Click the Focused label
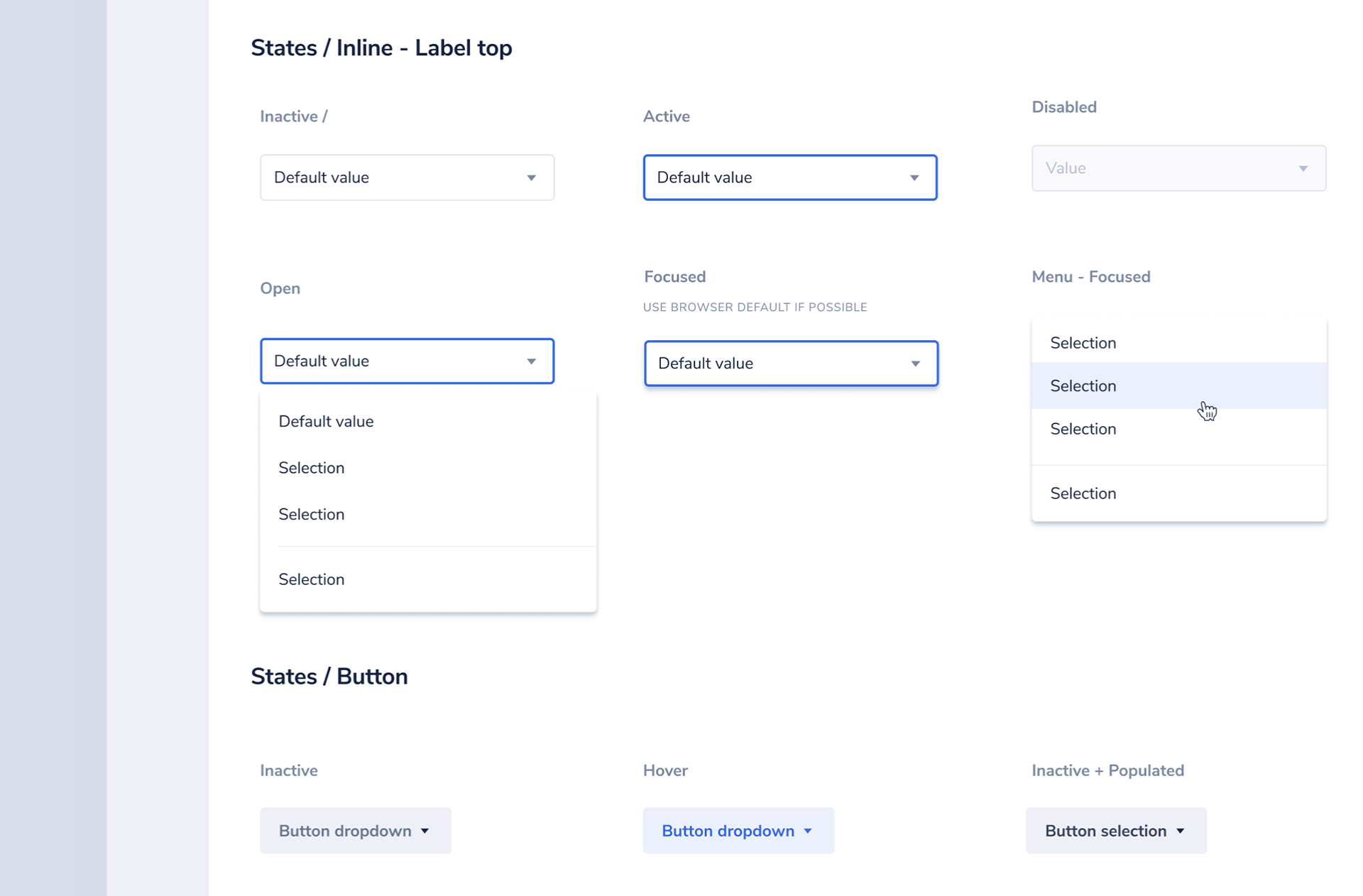This screenshot has width=1363, height=896. tap(674, 277)
